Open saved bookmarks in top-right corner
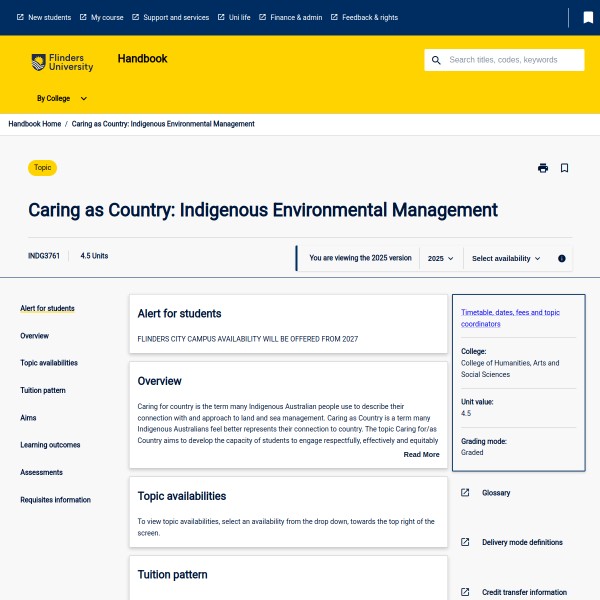 point(588,17)
